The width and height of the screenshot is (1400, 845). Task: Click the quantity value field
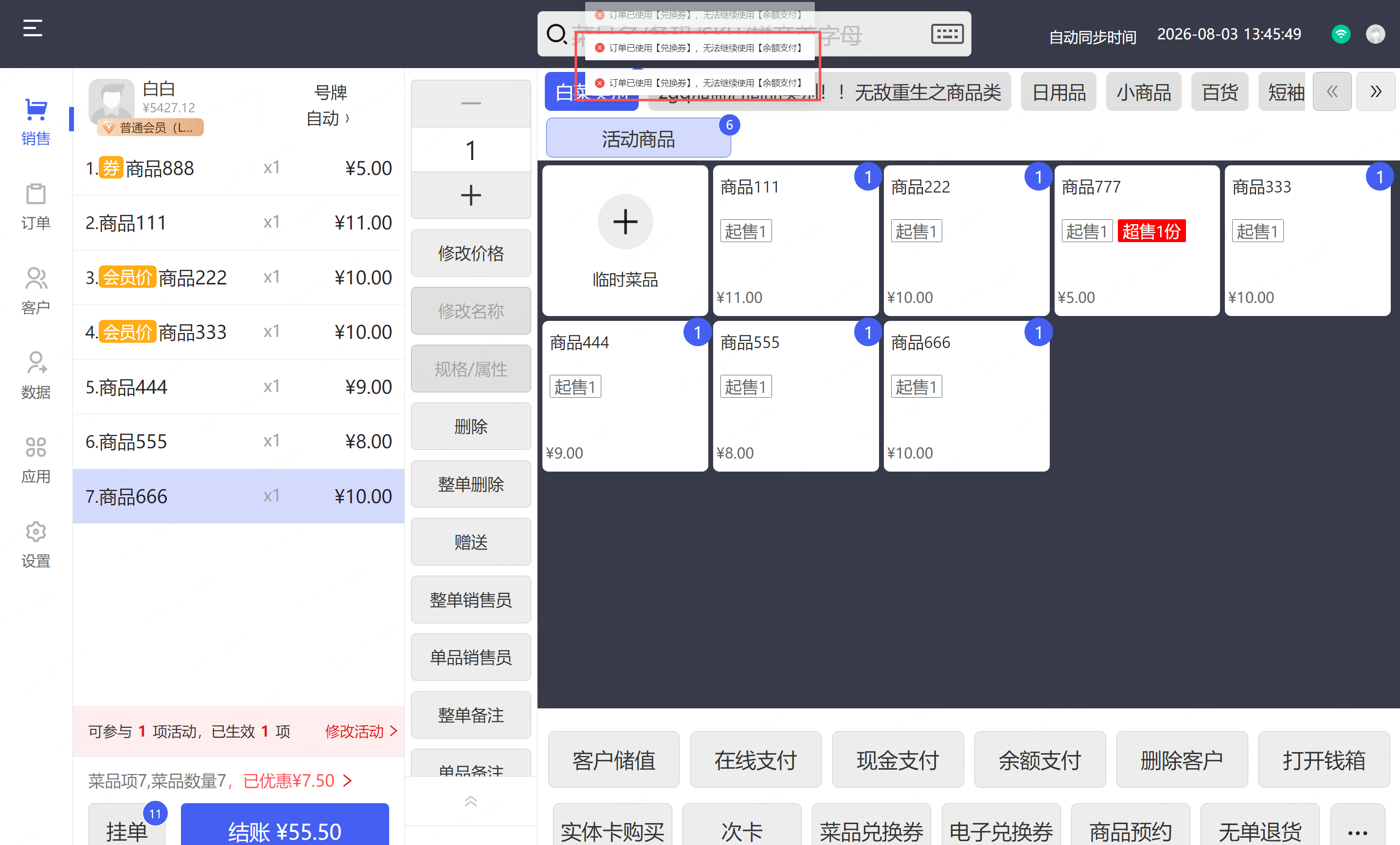click(470, 150)
